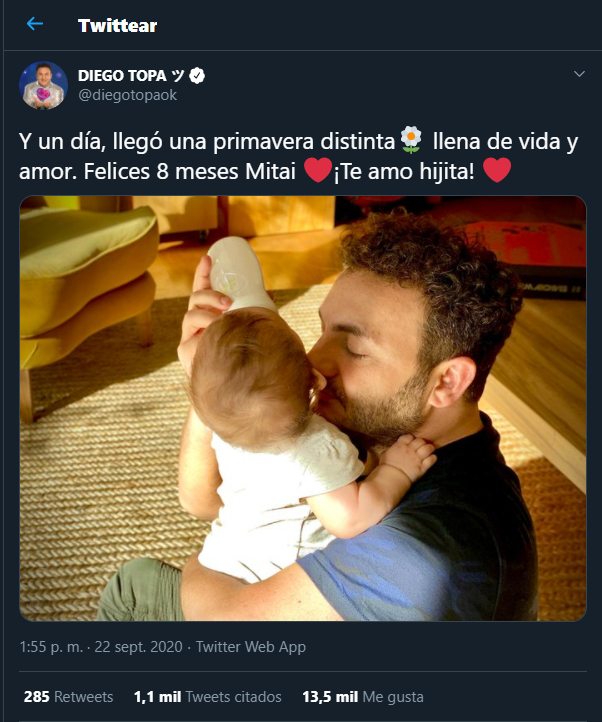Click the first red heart emoji

318,170
